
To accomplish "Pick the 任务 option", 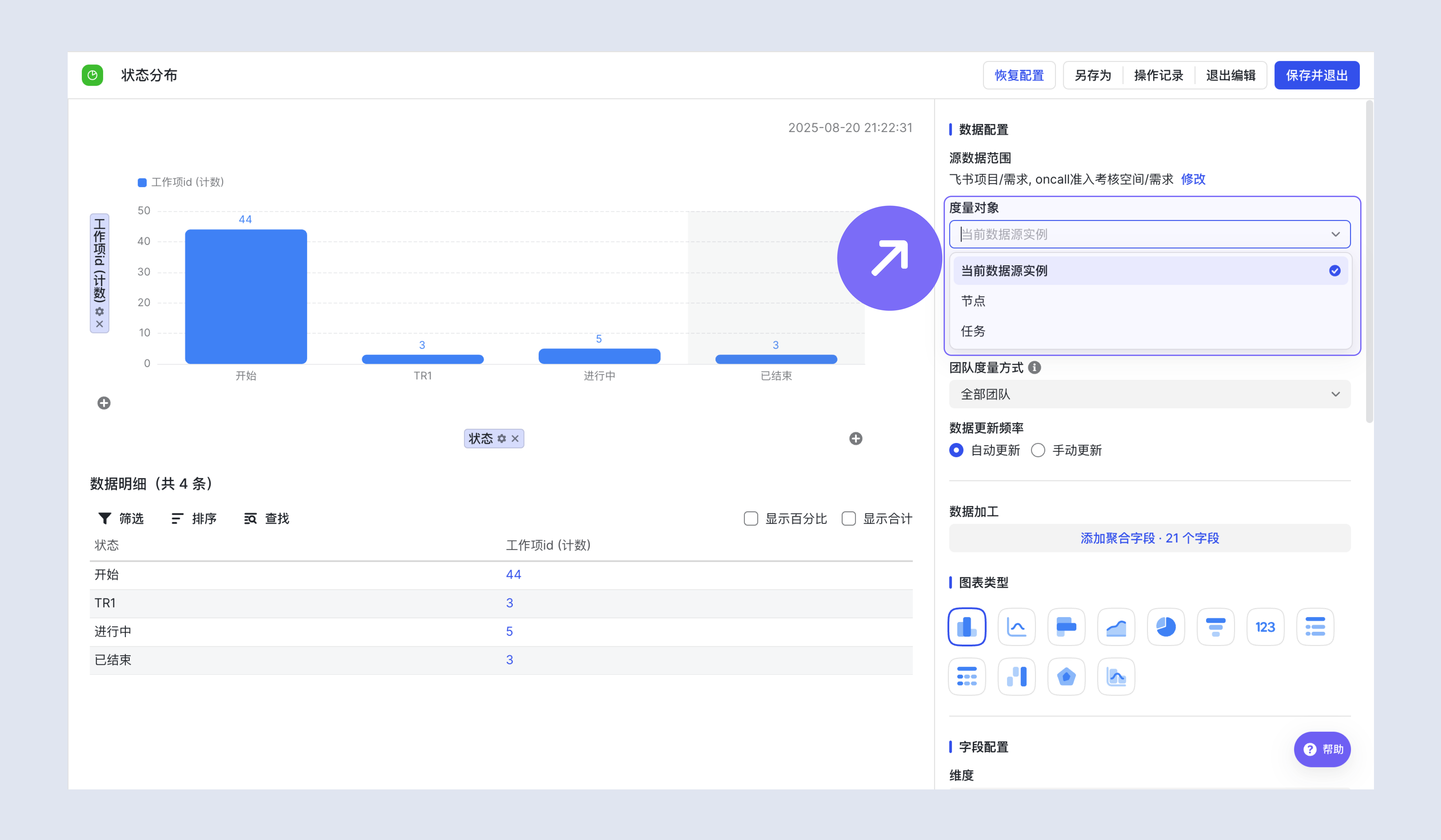I will [x=1151, y=331].
